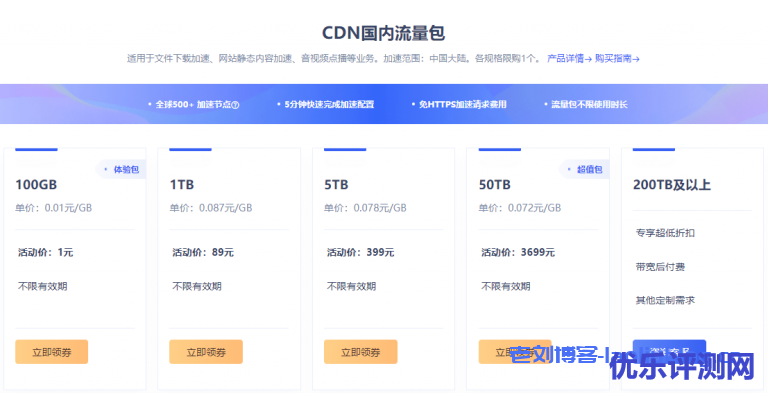Select the 体验包 tag on 100GB card
Image resolution: width=768 pixels, height=393 pixels.
tap(121, 170)
